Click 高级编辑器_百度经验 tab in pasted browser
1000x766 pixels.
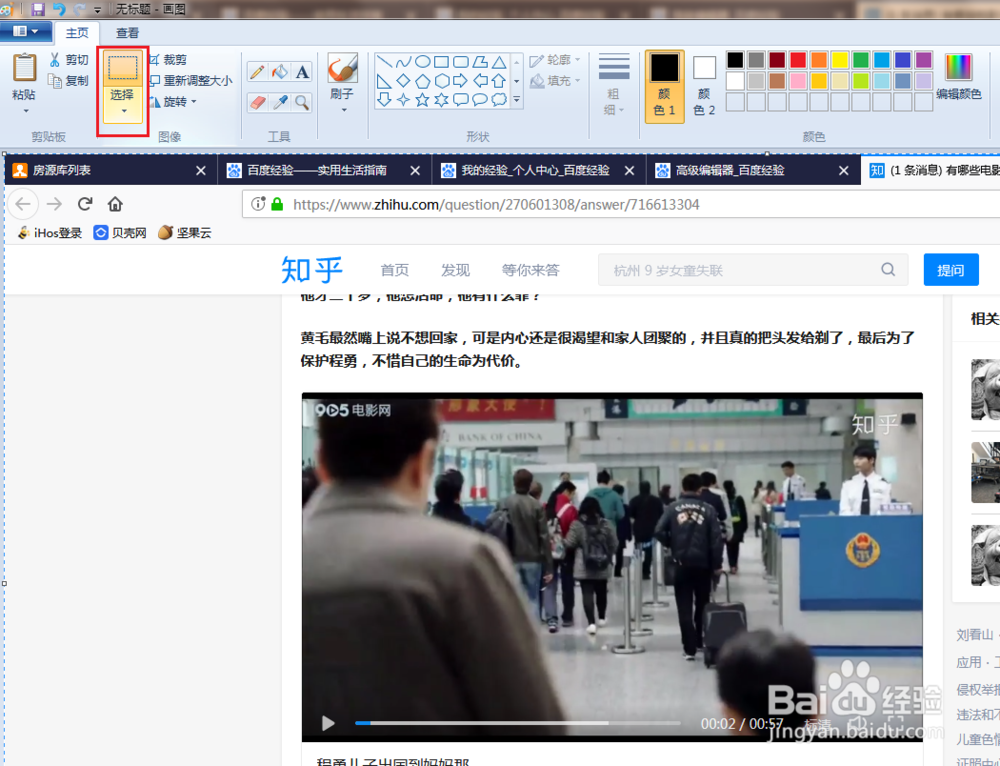753,170
